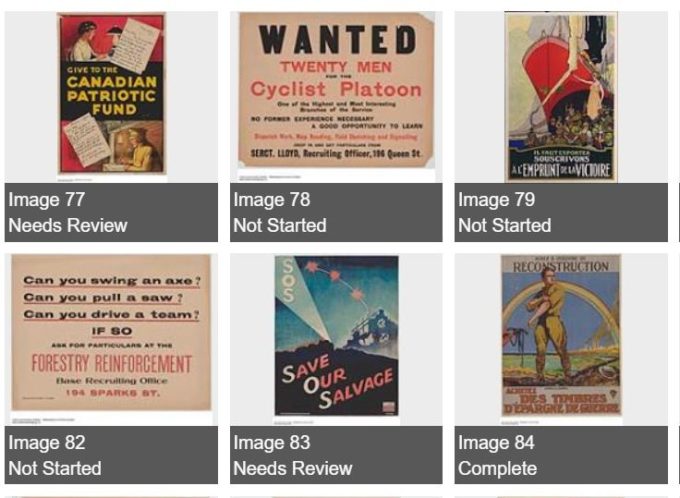Viewport: 680px width, 498px height.
Task: Click the Image 77 label
Action: click(46, 200)
